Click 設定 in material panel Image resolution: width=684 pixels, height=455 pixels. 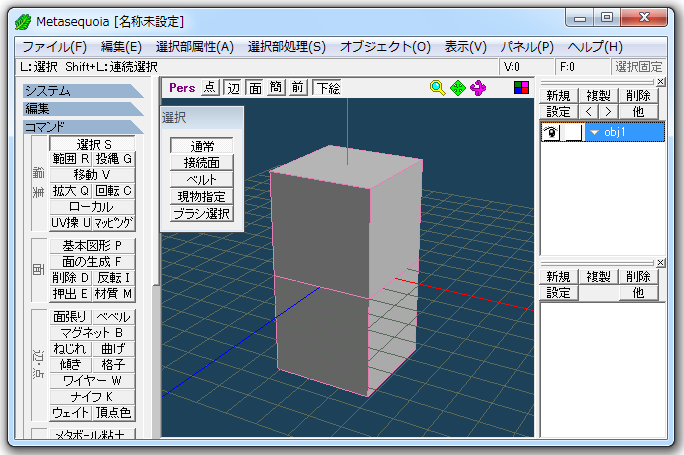tap(558, 293)
